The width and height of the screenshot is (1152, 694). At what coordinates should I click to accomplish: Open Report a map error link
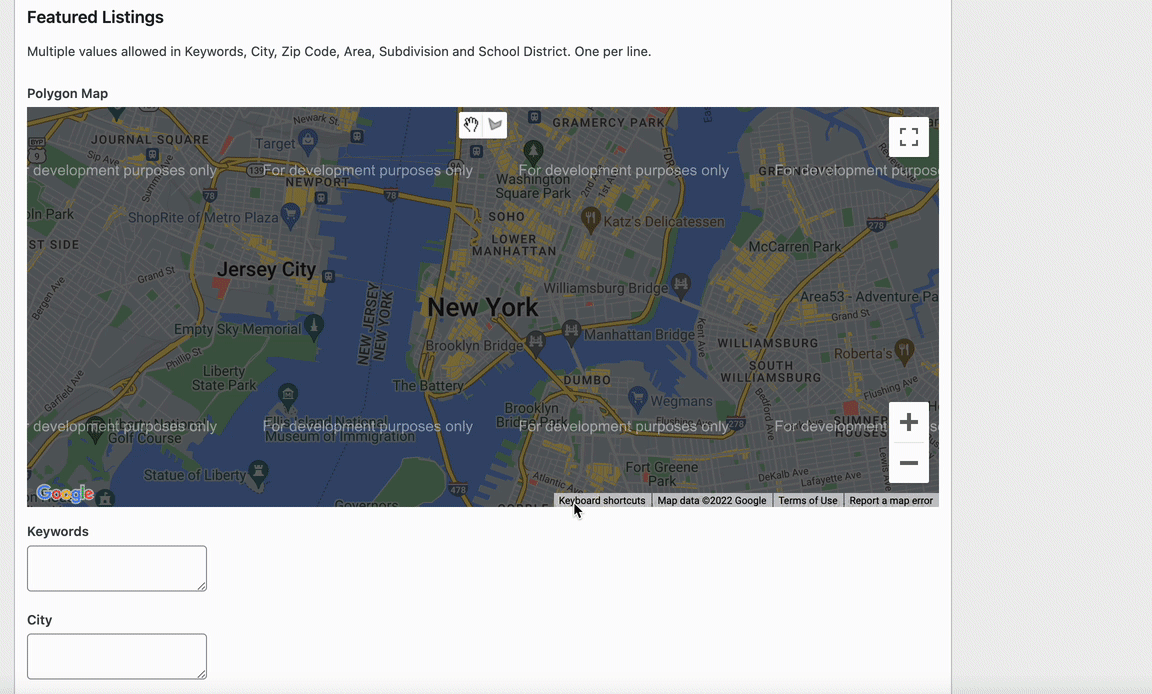891,501
